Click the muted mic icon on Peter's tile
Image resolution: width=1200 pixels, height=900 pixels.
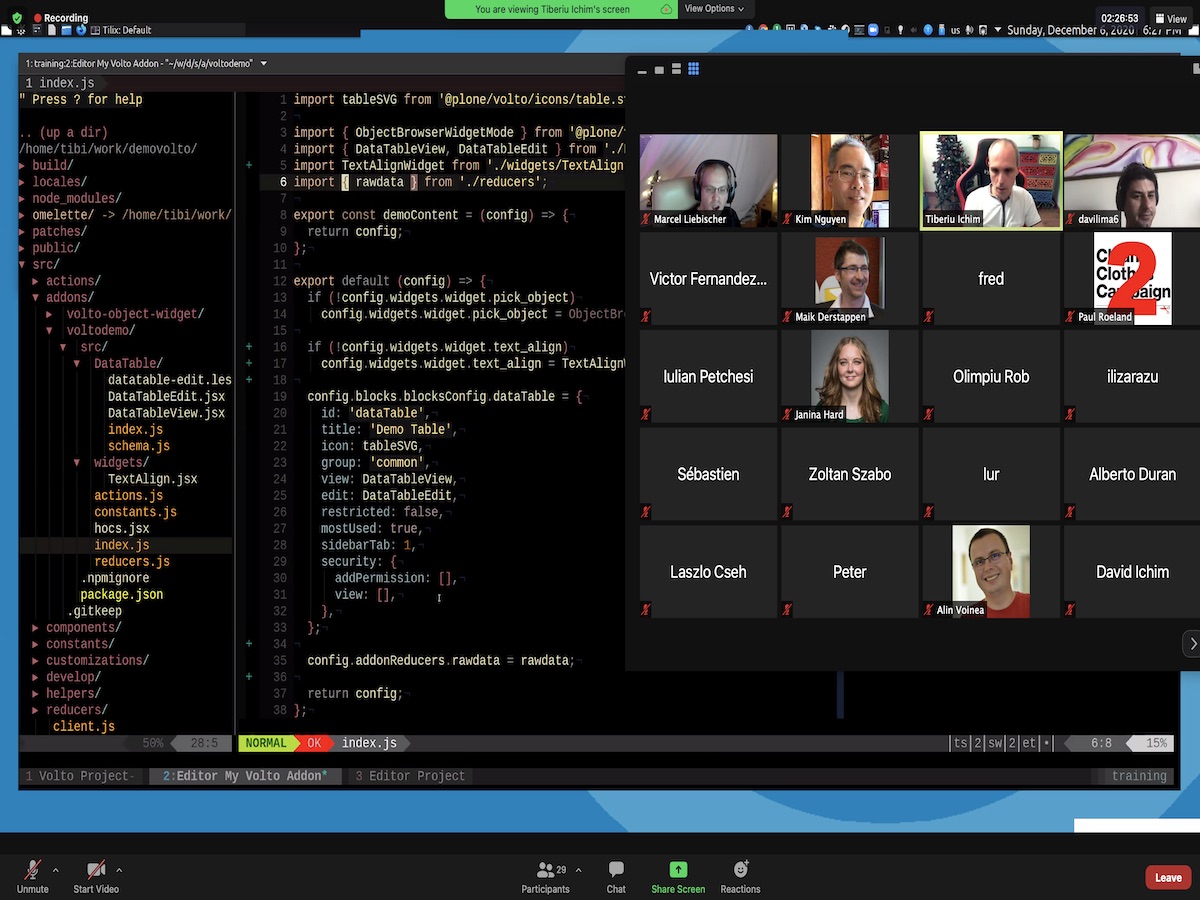[x=787, y=610]
